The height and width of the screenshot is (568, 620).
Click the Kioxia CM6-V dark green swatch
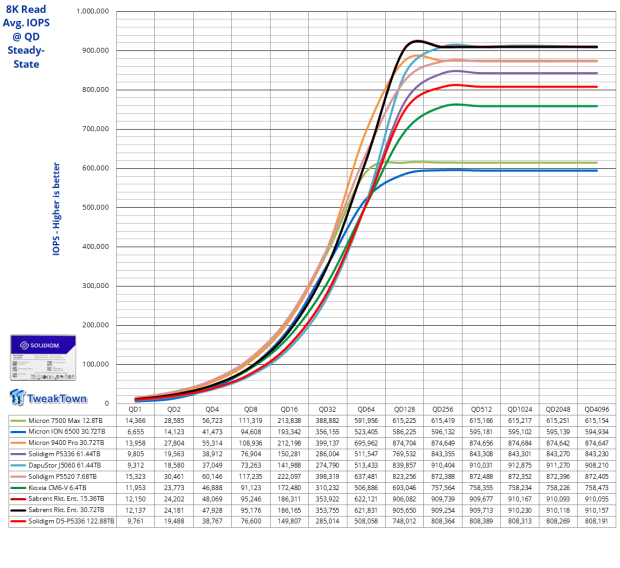(18, 488)
